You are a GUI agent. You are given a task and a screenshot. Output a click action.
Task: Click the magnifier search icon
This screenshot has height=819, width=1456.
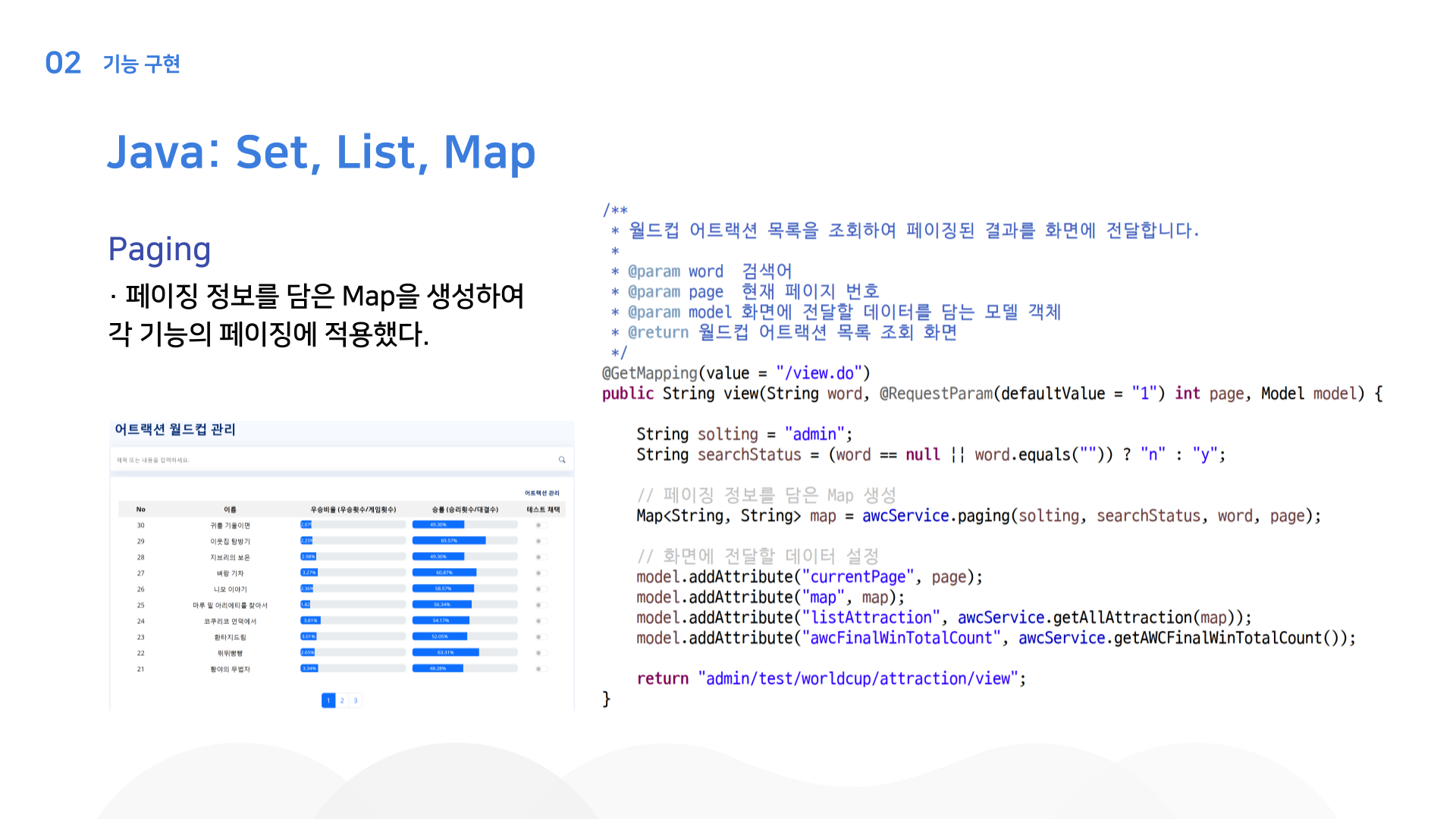[x=562, y=460]
